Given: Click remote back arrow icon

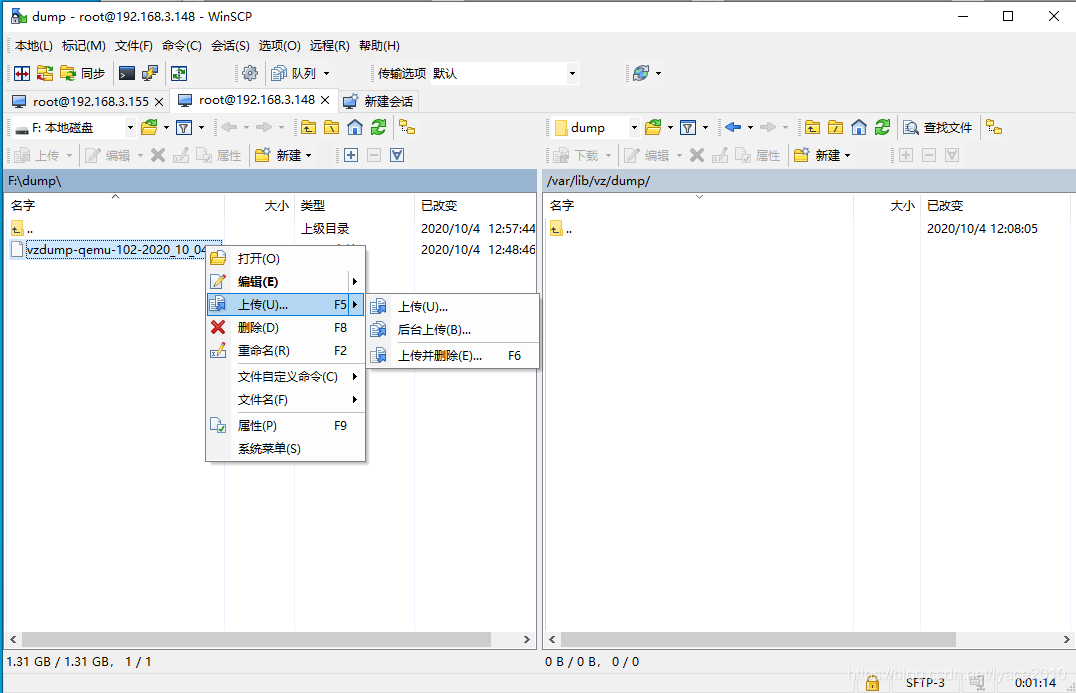Looking at the screenshot, I should [733, 128].
